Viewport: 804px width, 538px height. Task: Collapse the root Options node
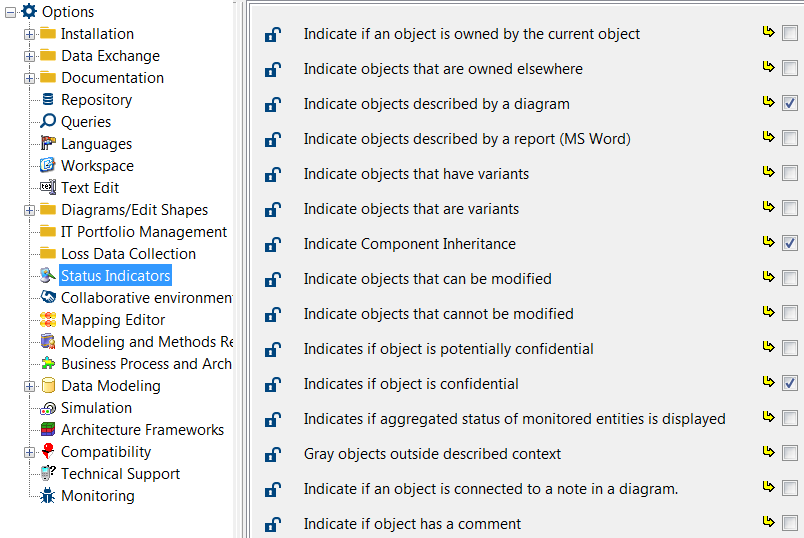9,12
